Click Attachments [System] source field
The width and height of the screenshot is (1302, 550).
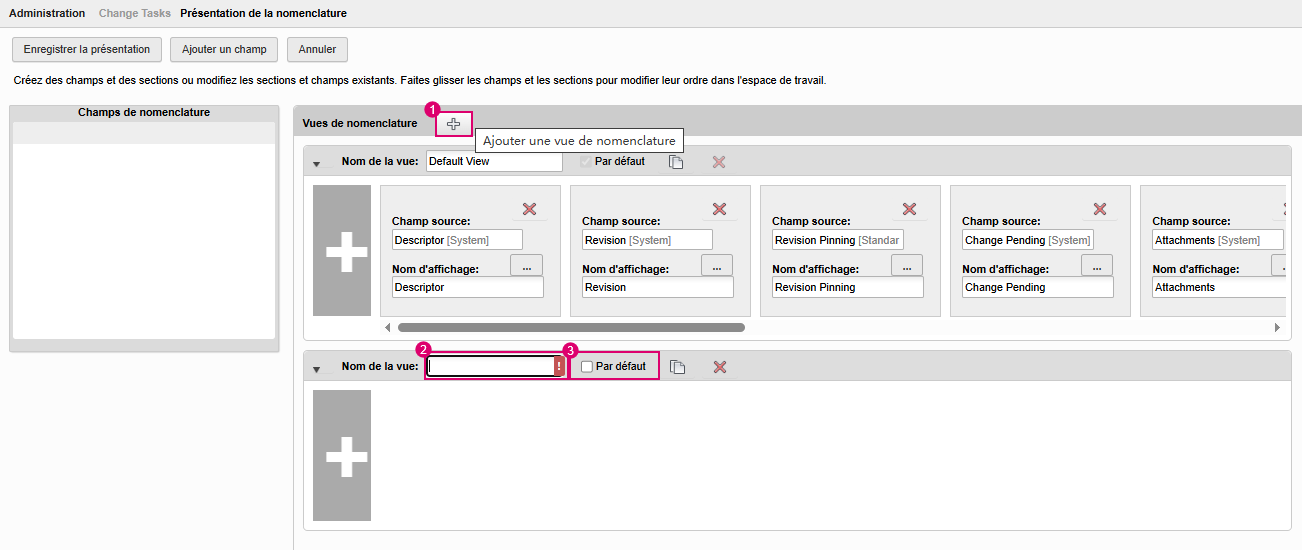pyautogui.click(x=1217, y=240)
